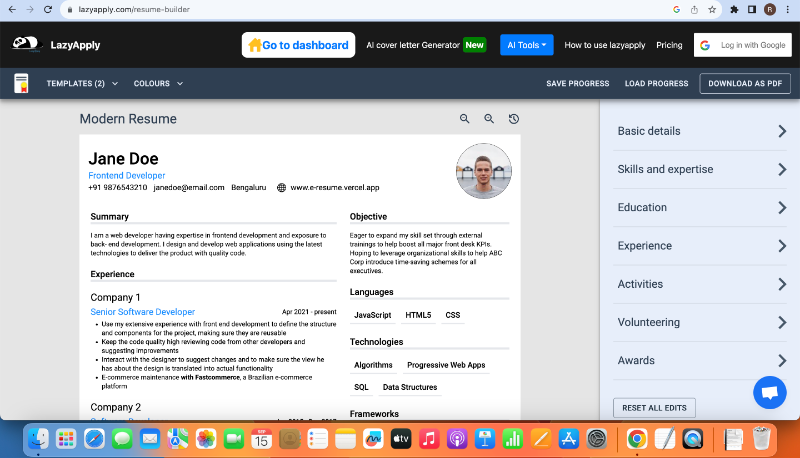This screenshot has width=800, height=458.
Task: Click the Google icon in address bar
Action: pos(677,9)
